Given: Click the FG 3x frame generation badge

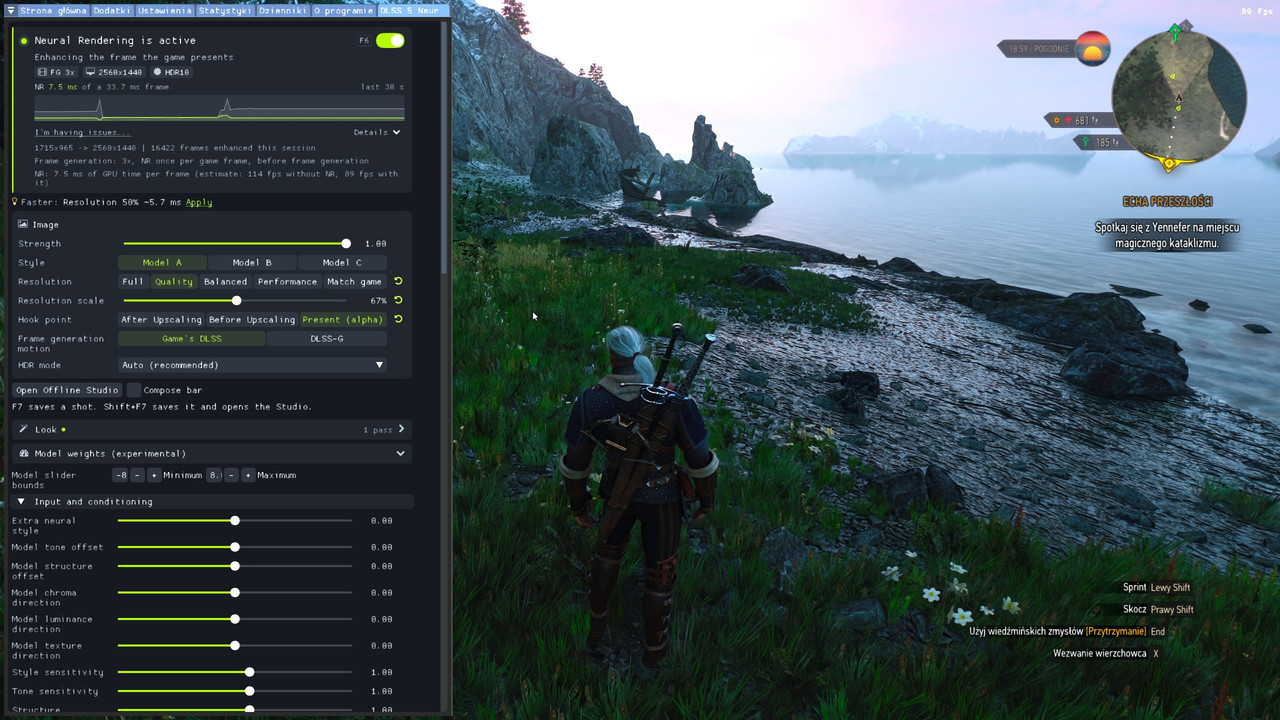Looking at the screenshot, I should click(x=56, y=72).
